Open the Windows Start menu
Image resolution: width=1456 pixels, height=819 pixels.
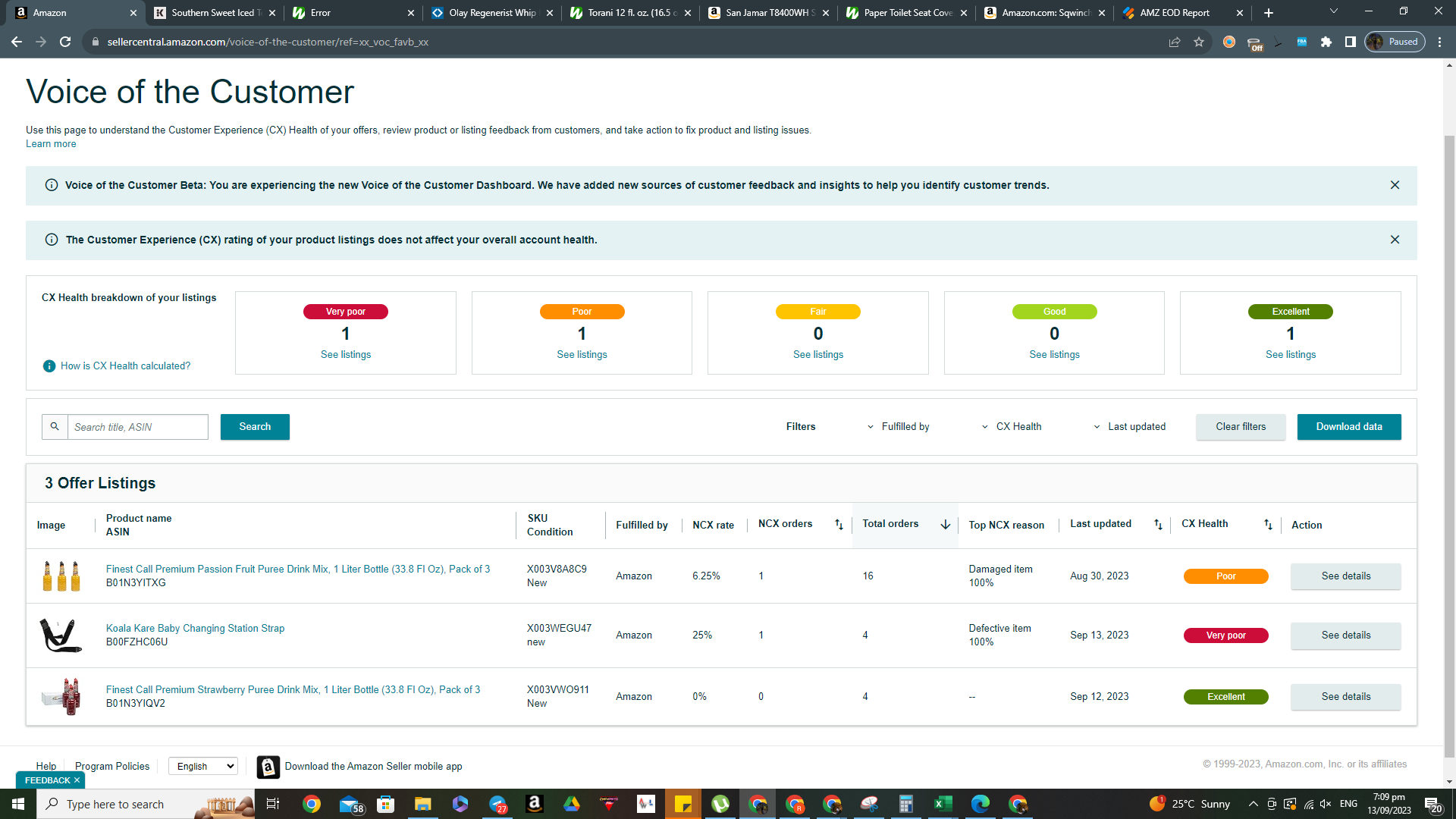coord(18,804)
